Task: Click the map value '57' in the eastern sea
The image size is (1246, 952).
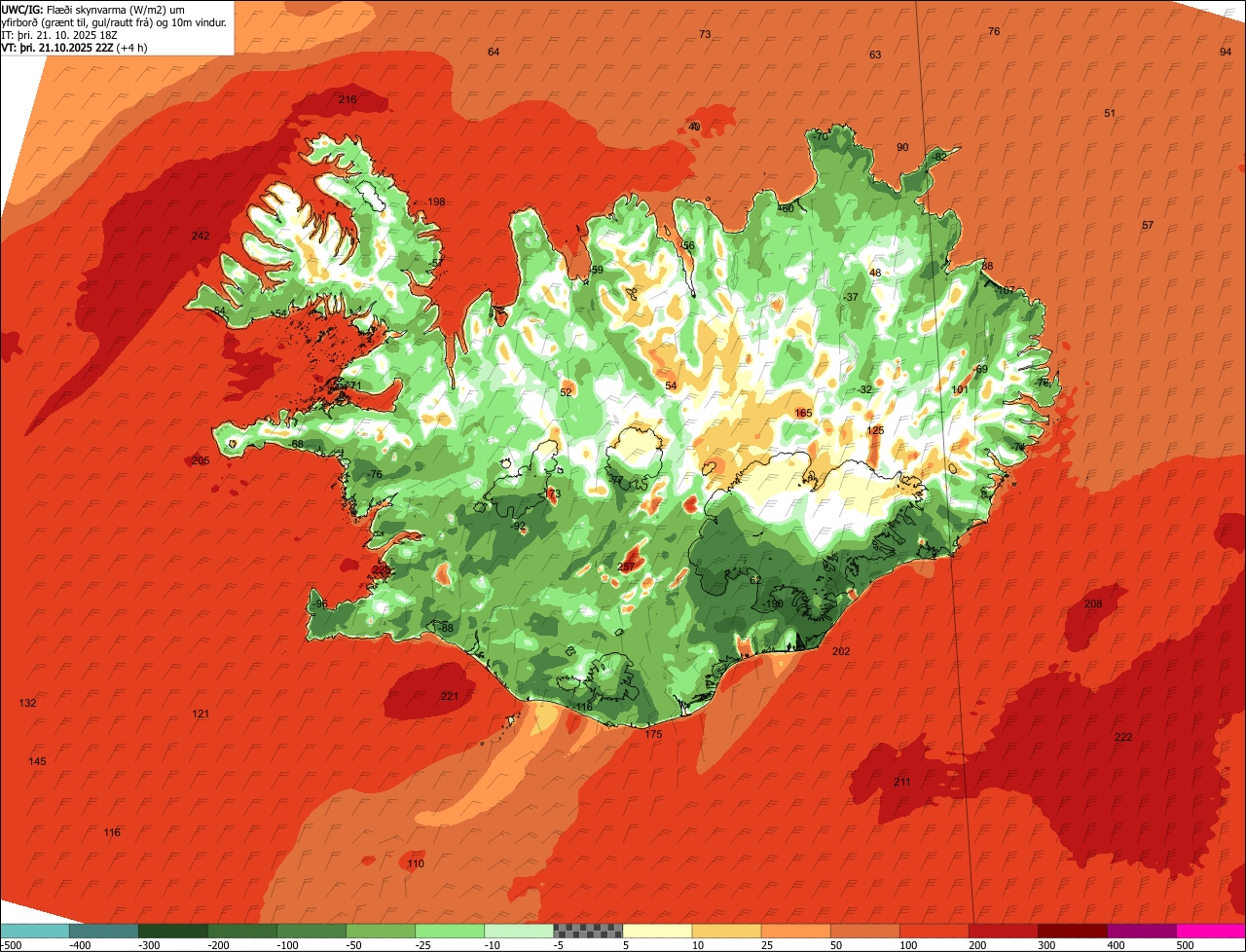Action: pyautogui.click(x=1148, y=225)
